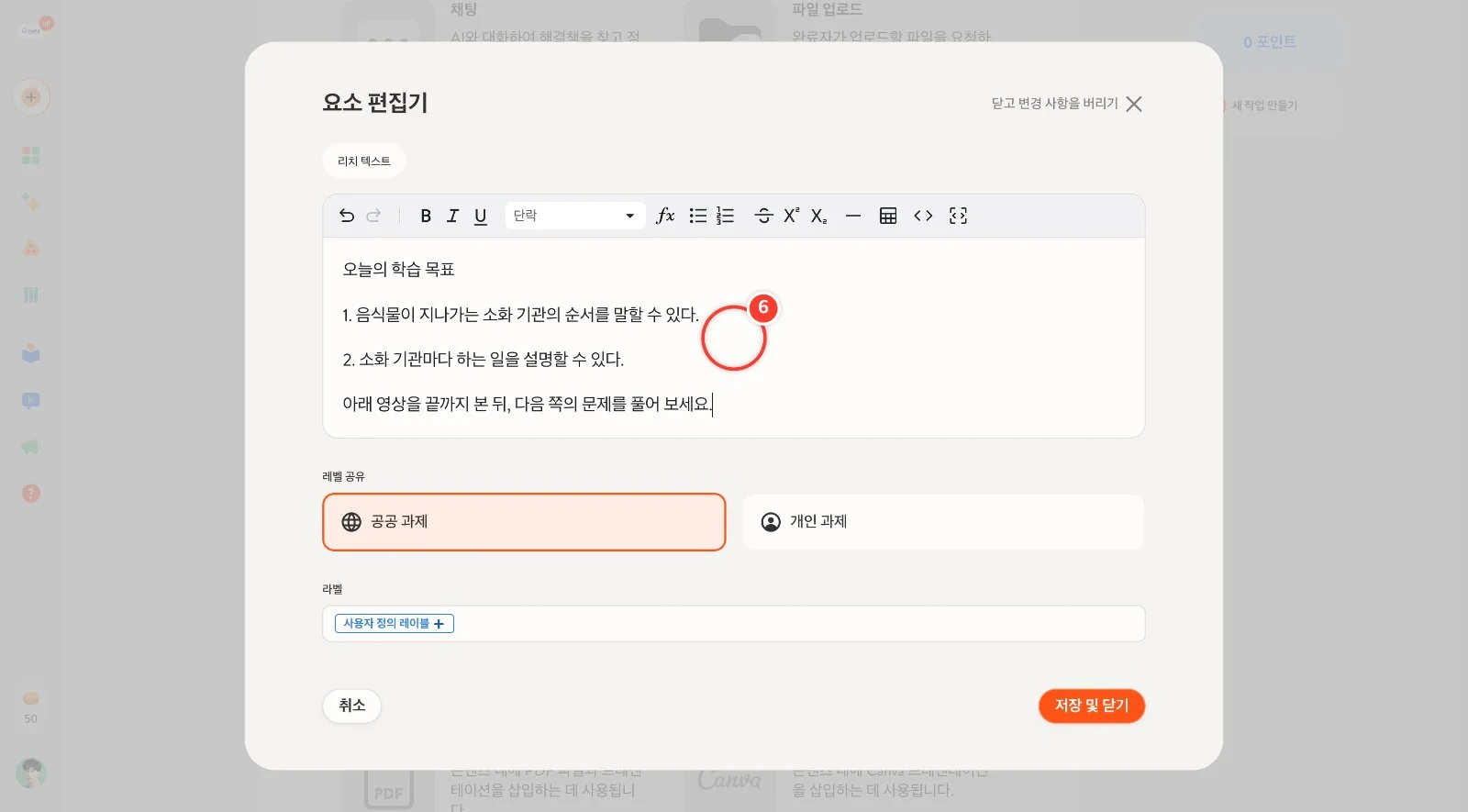1468x812 pixels.
Task: Click 새 작업 만들기 behind the dialog
Action: point(1263,106)
